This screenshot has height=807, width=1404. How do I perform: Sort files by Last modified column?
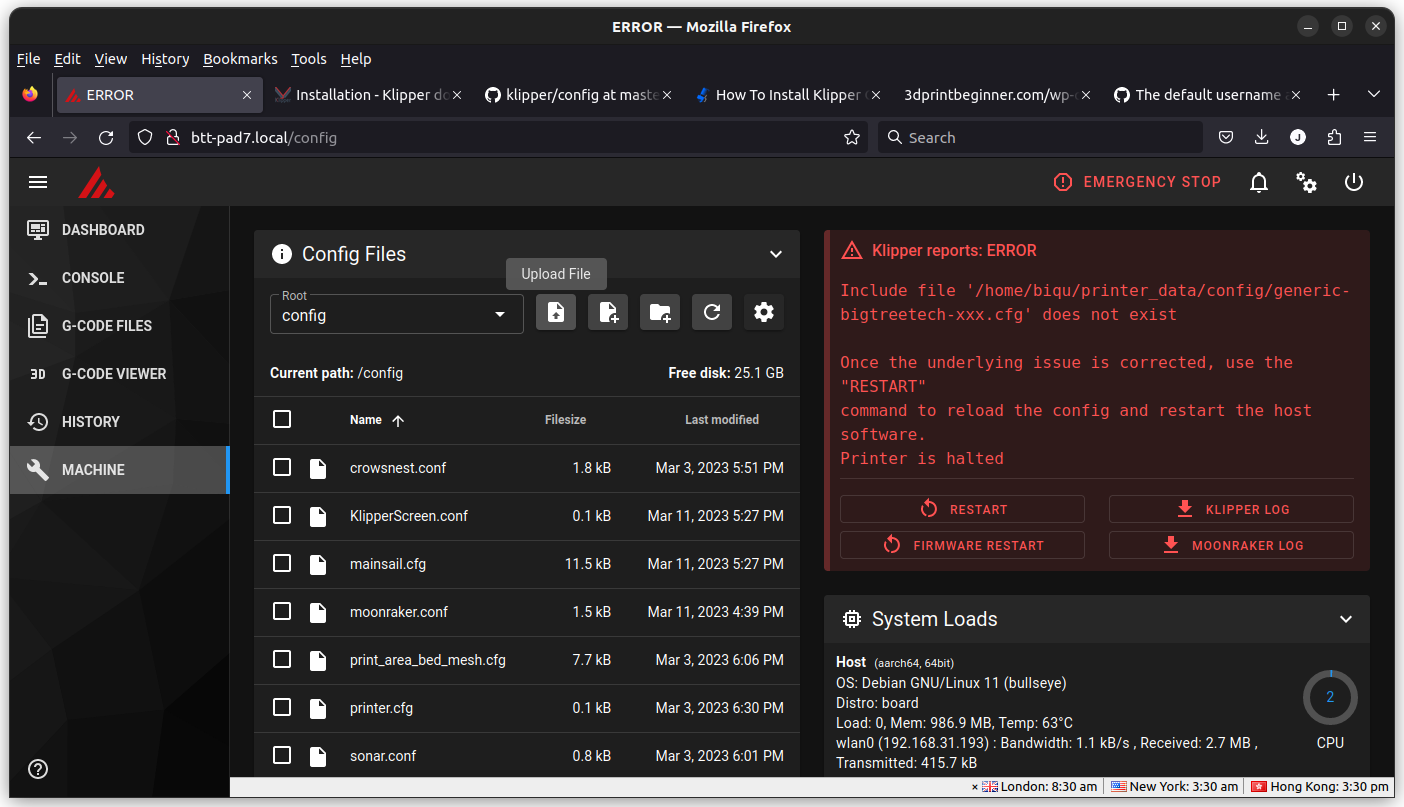point(722,420)
